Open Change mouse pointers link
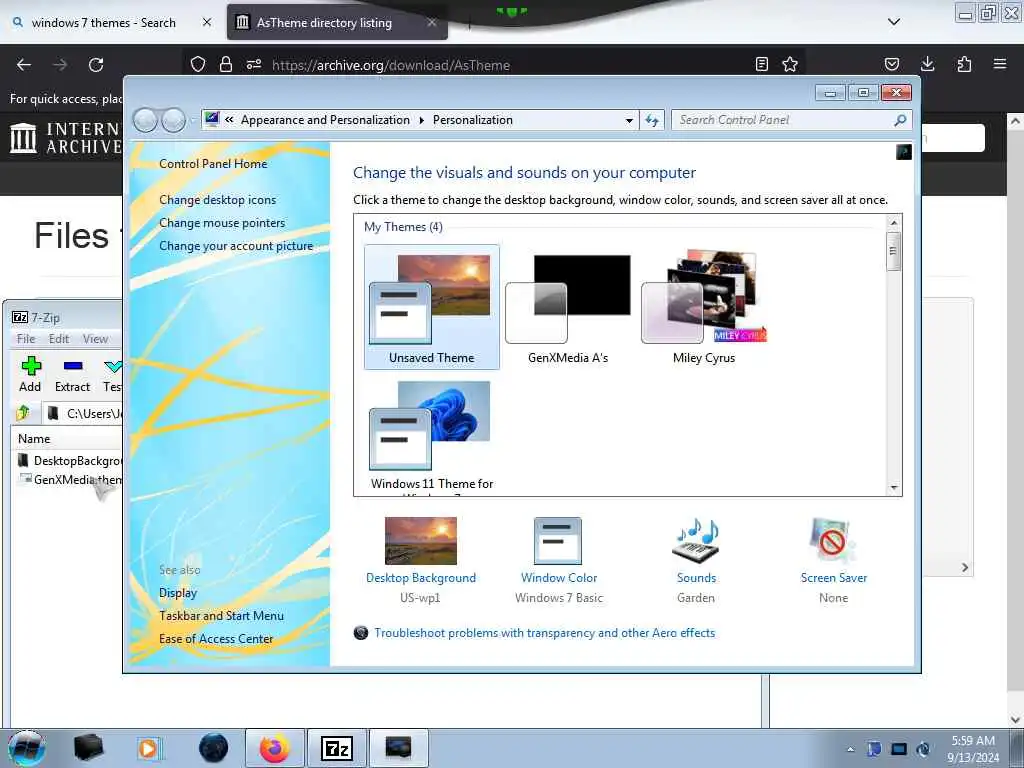The width and height of the screenshot is (1024, 768). [x=222, y=223]
